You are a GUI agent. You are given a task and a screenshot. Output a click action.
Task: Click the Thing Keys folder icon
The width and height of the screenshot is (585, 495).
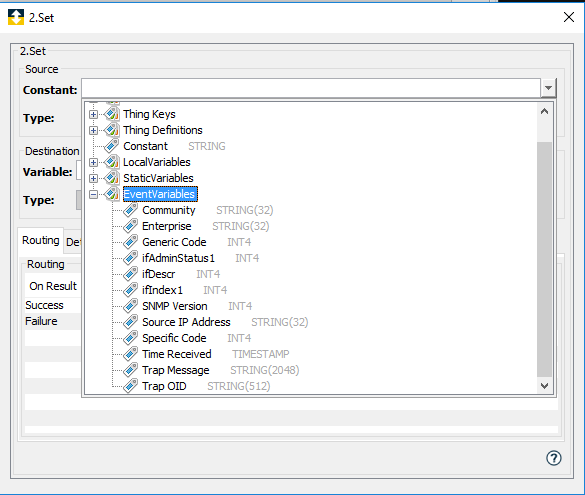[111, 114]
